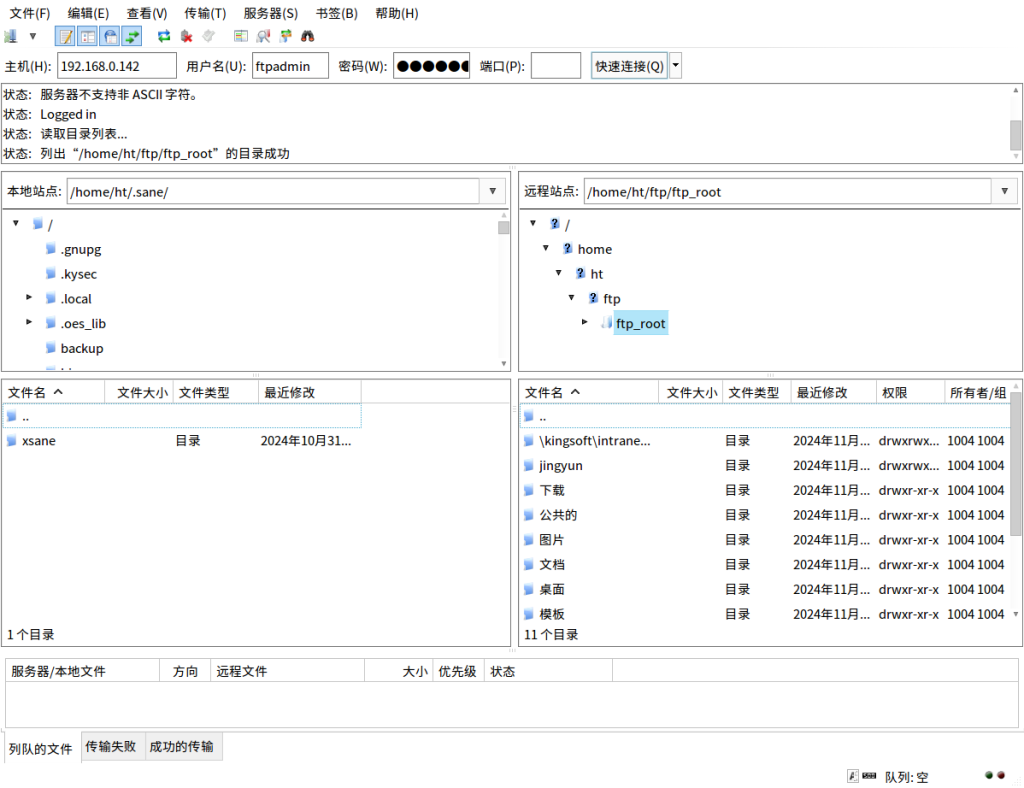Select .kysec folder in local tree

[x=78, y=274]
